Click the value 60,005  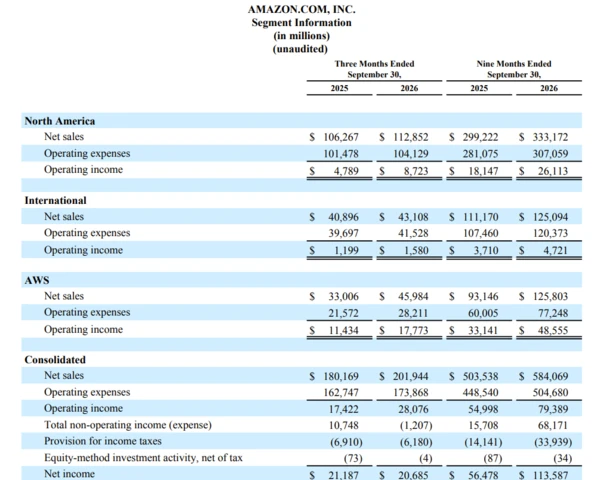483,313
